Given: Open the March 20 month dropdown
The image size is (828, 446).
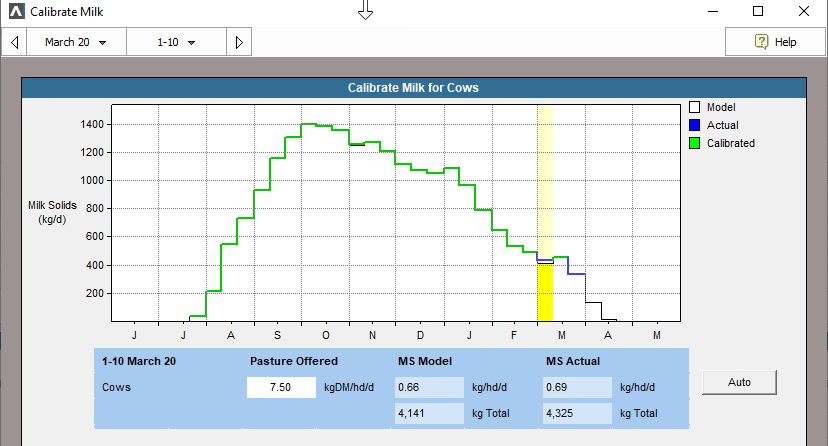Looking at the screenshot, I should pos(76,42).
